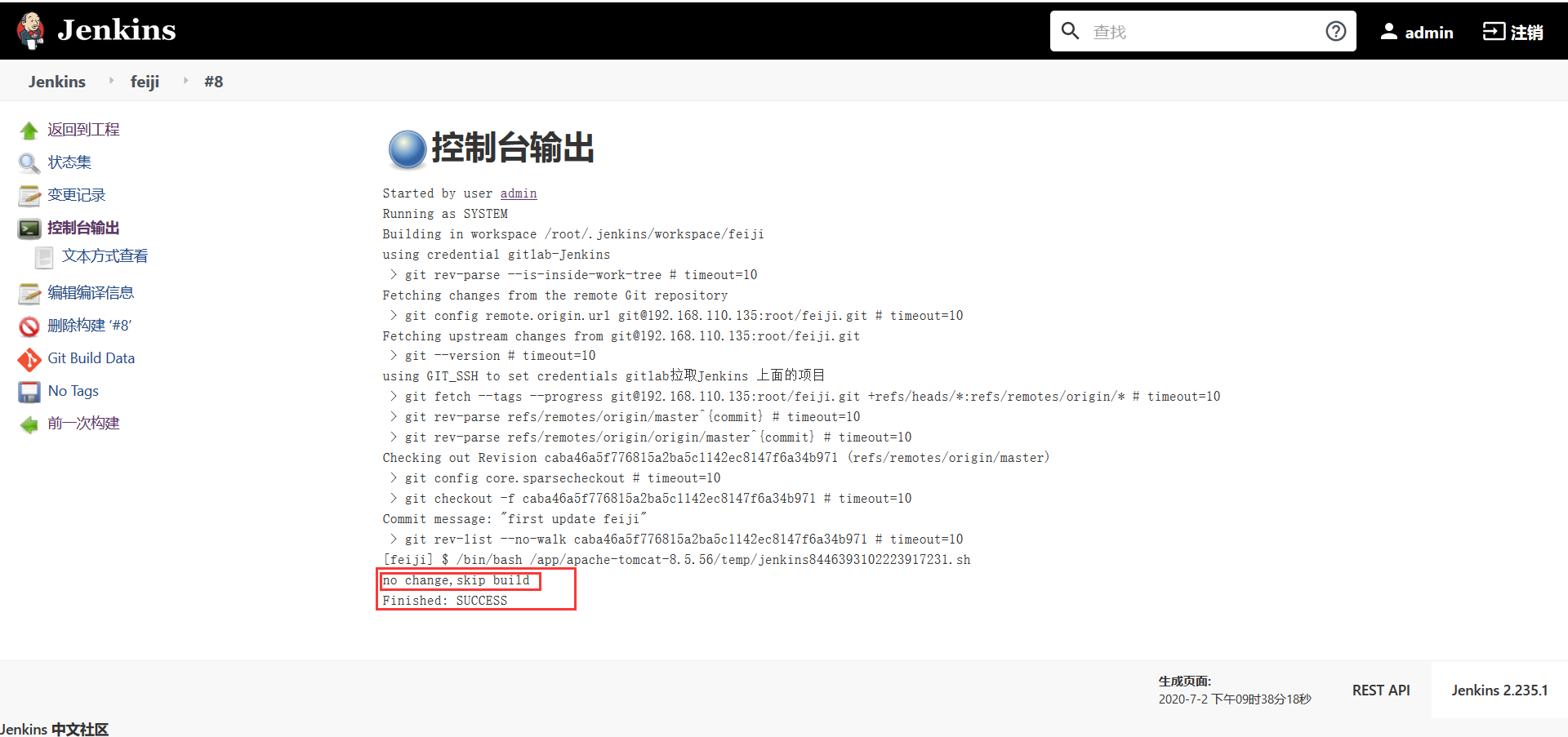The height and width of the screenshot is (737, 1568).
Task: Open the search help question icon
Action: coord(1335,31)
